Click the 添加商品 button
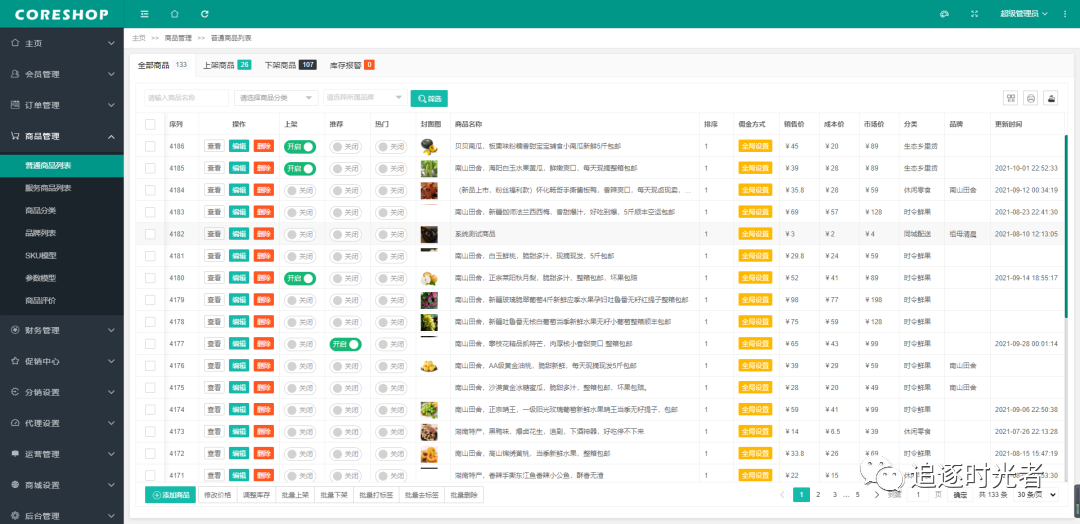Image resolution: width=1080 pixels, height=524 pixels. (171, 495)
